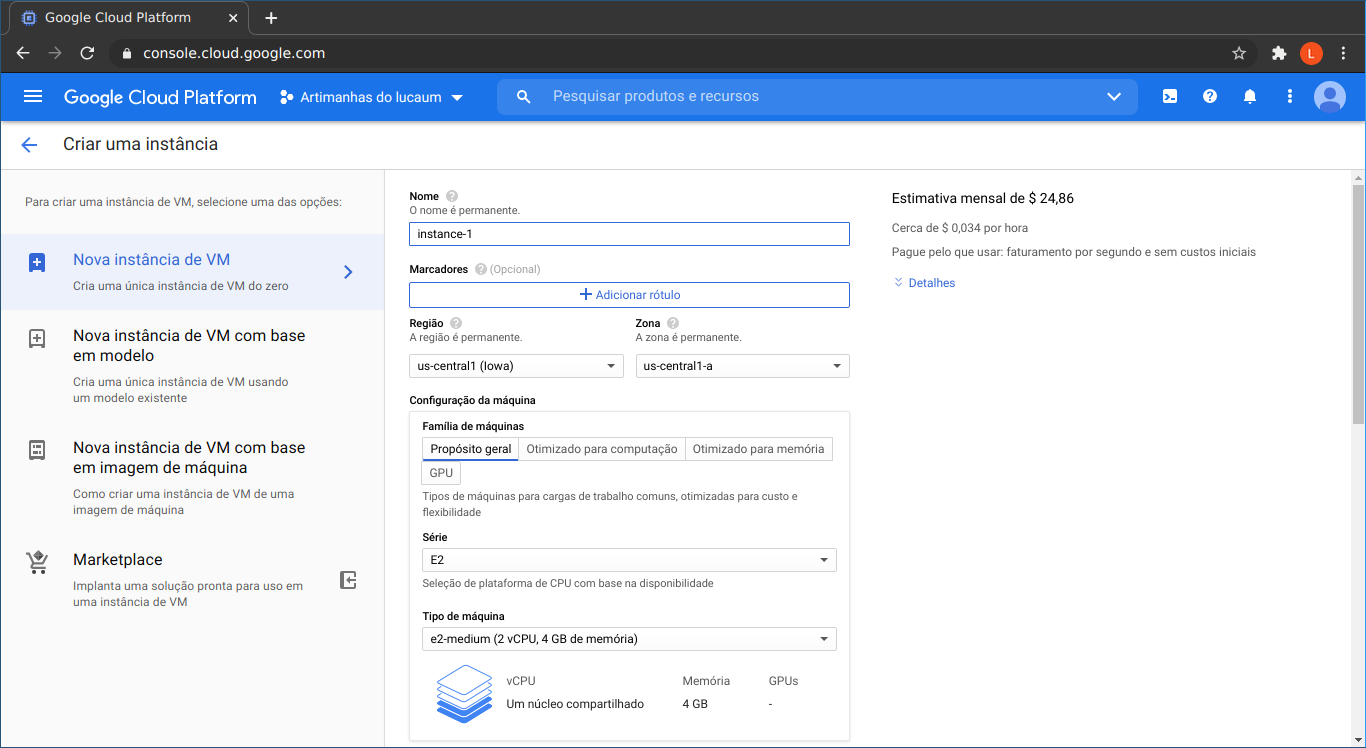Click the 4 GB memory value
This screenshot has height=748, width=1366.
click(695, 704)
